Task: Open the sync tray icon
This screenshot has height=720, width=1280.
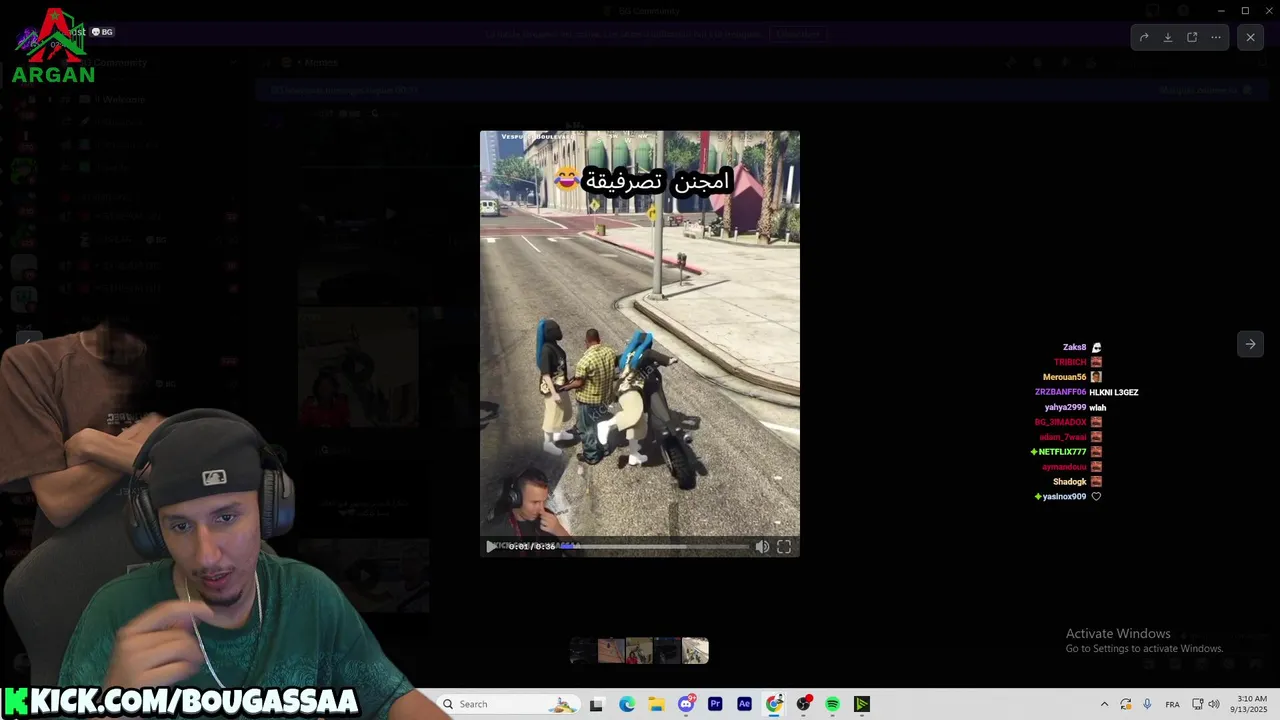Action: click(1126, 704)
